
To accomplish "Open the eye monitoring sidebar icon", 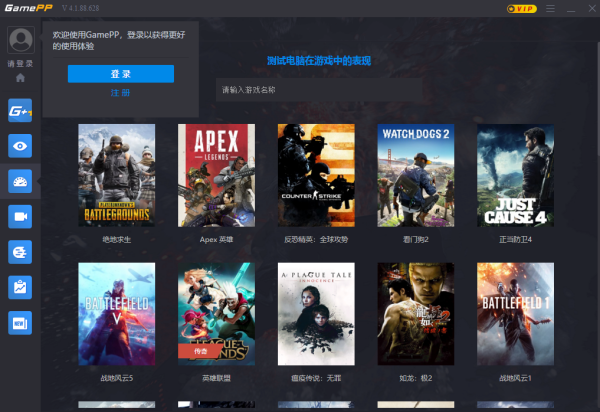I will pos(20,146).
